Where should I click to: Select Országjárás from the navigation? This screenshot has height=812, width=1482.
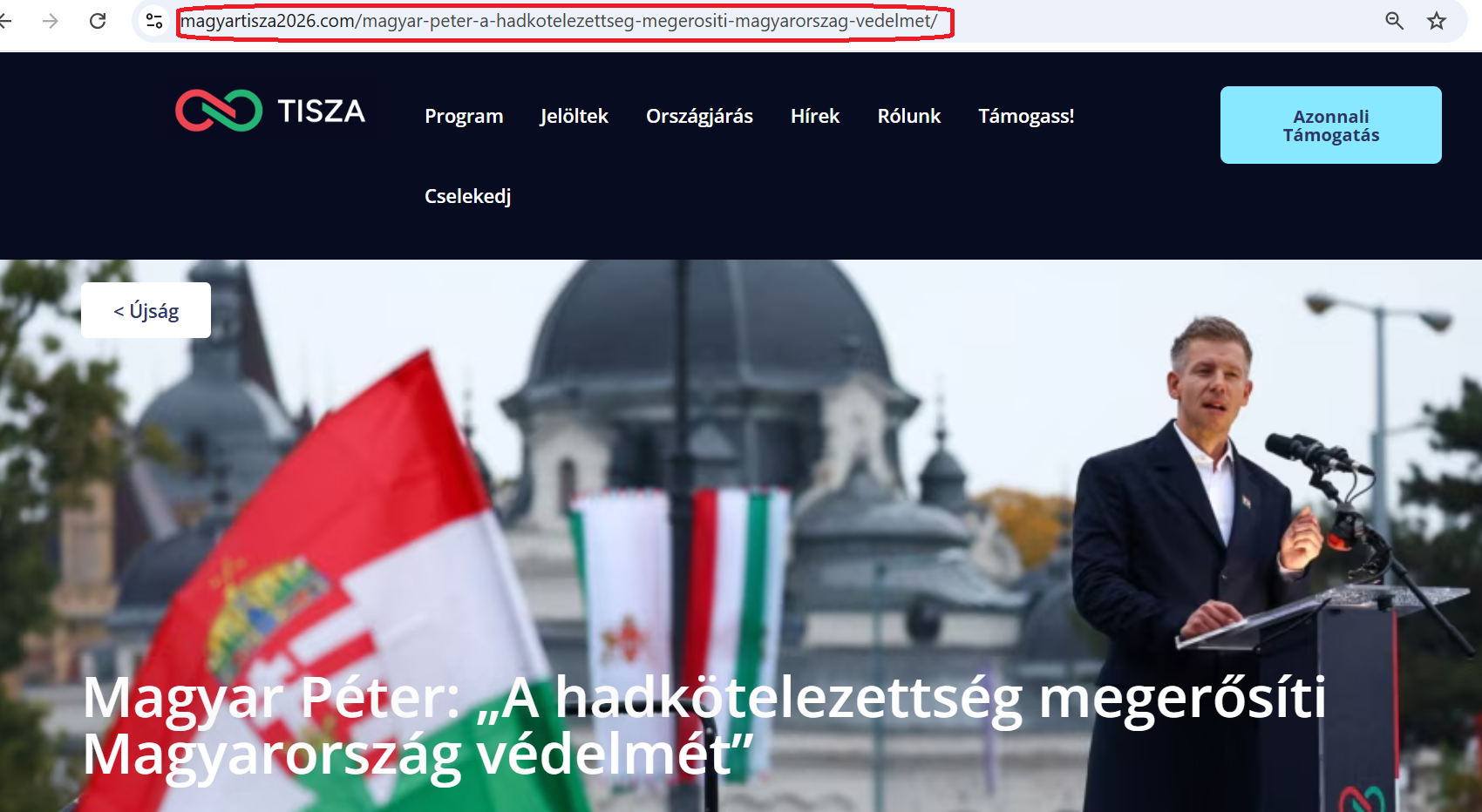pos(699,116)
